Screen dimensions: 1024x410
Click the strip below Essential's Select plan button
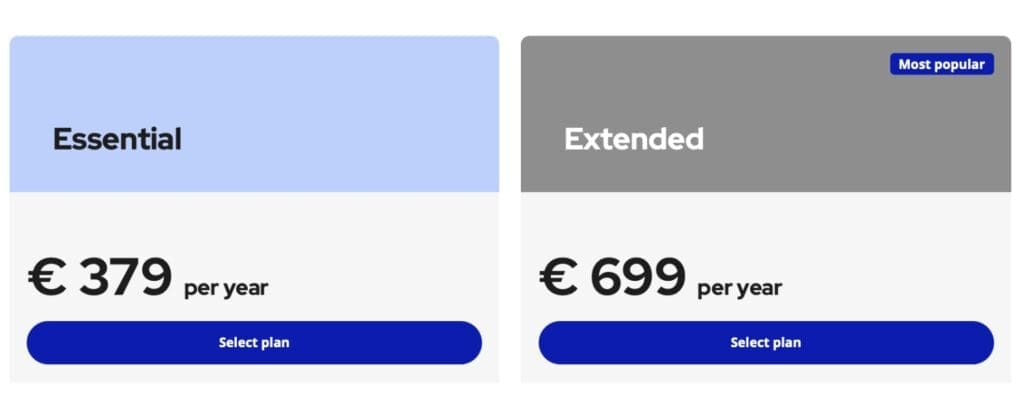tap(254, 374)
